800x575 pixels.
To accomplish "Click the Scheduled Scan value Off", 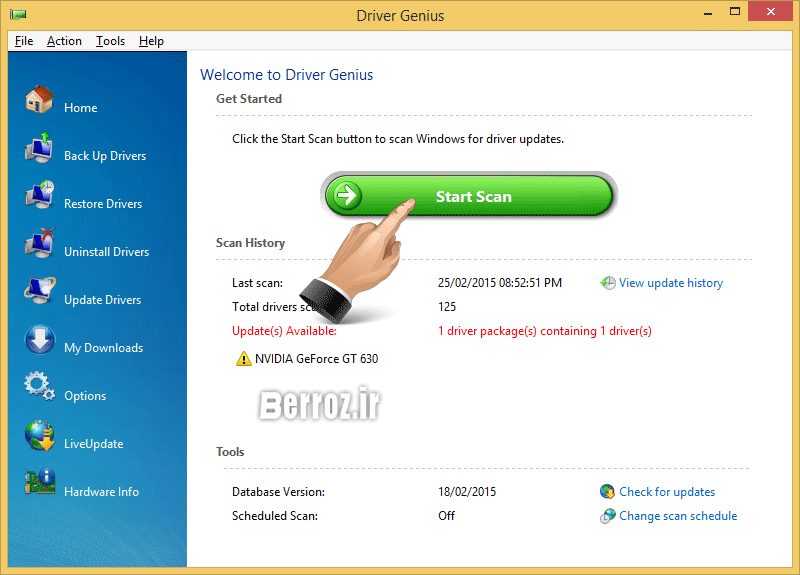I will pos(446,516).
